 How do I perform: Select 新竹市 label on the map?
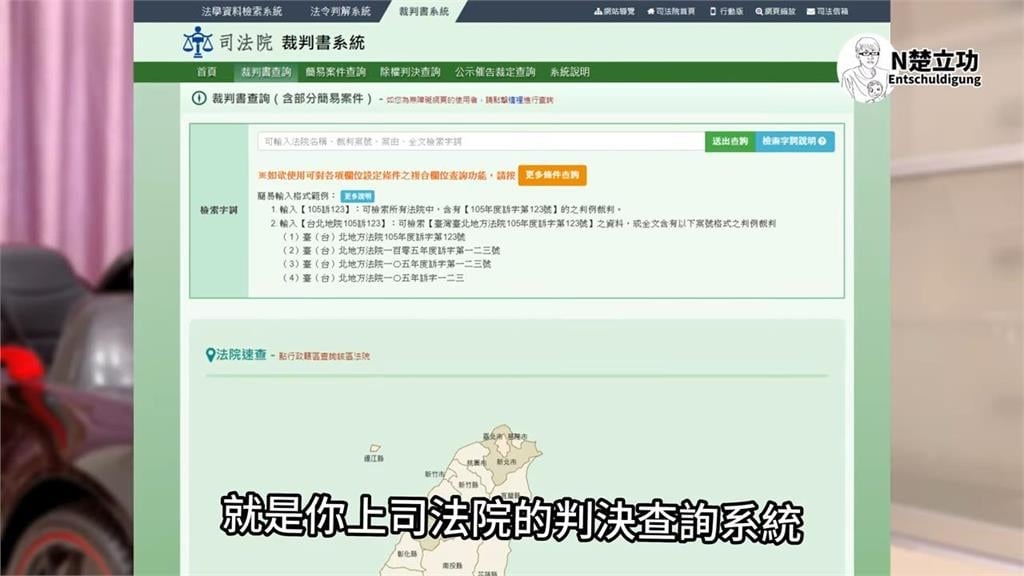coord(435,474)
